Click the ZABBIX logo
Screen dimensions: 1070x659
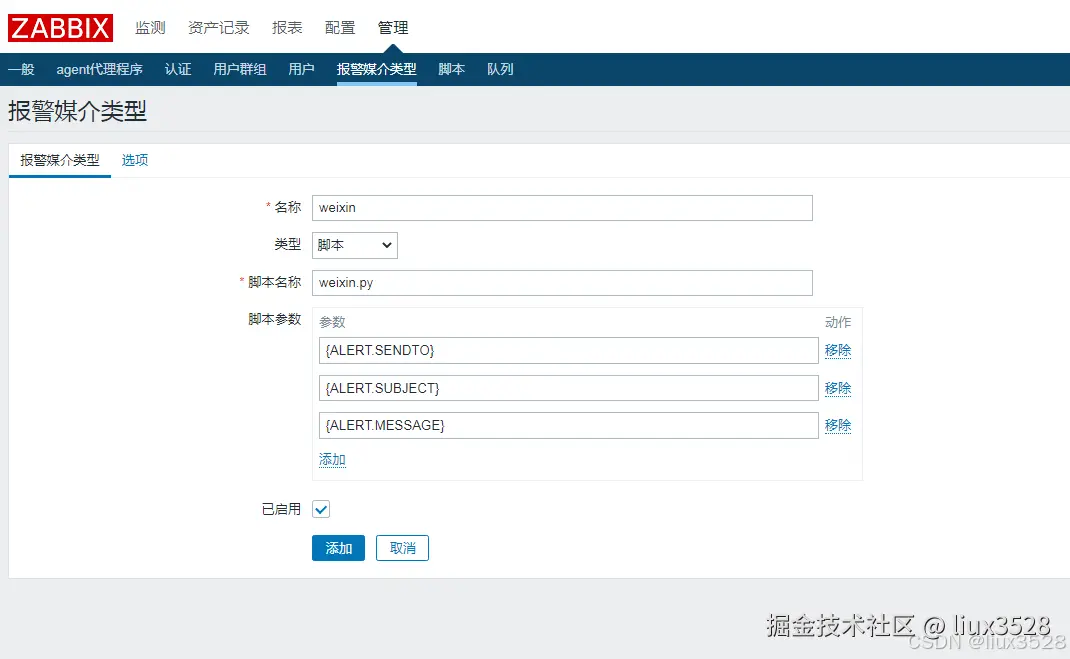[60, 28]
